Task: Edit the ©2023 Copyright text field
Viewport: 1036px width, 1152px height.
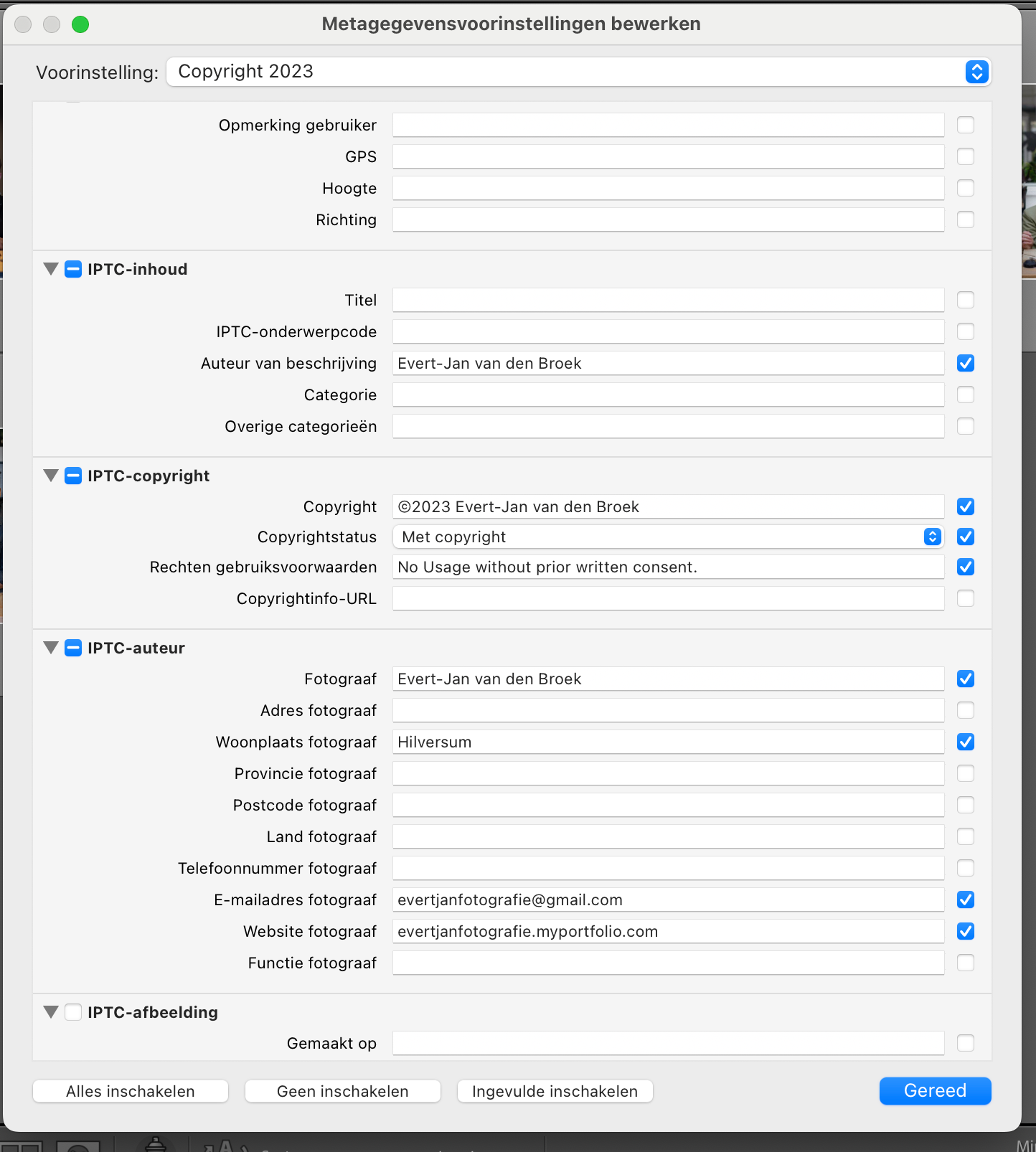Action: click(x=668, y=506)
